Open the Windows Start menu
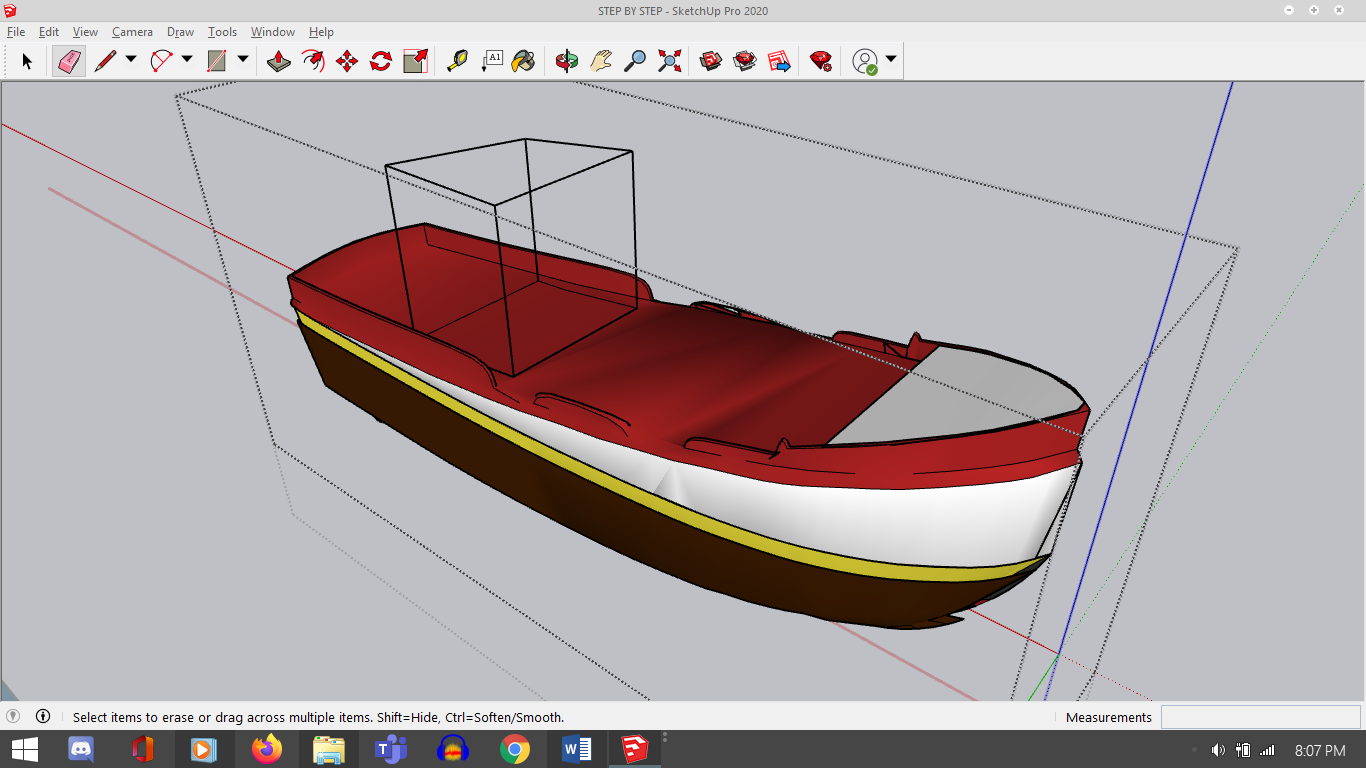Screen dimensions: 1366x768 [24, 749]
